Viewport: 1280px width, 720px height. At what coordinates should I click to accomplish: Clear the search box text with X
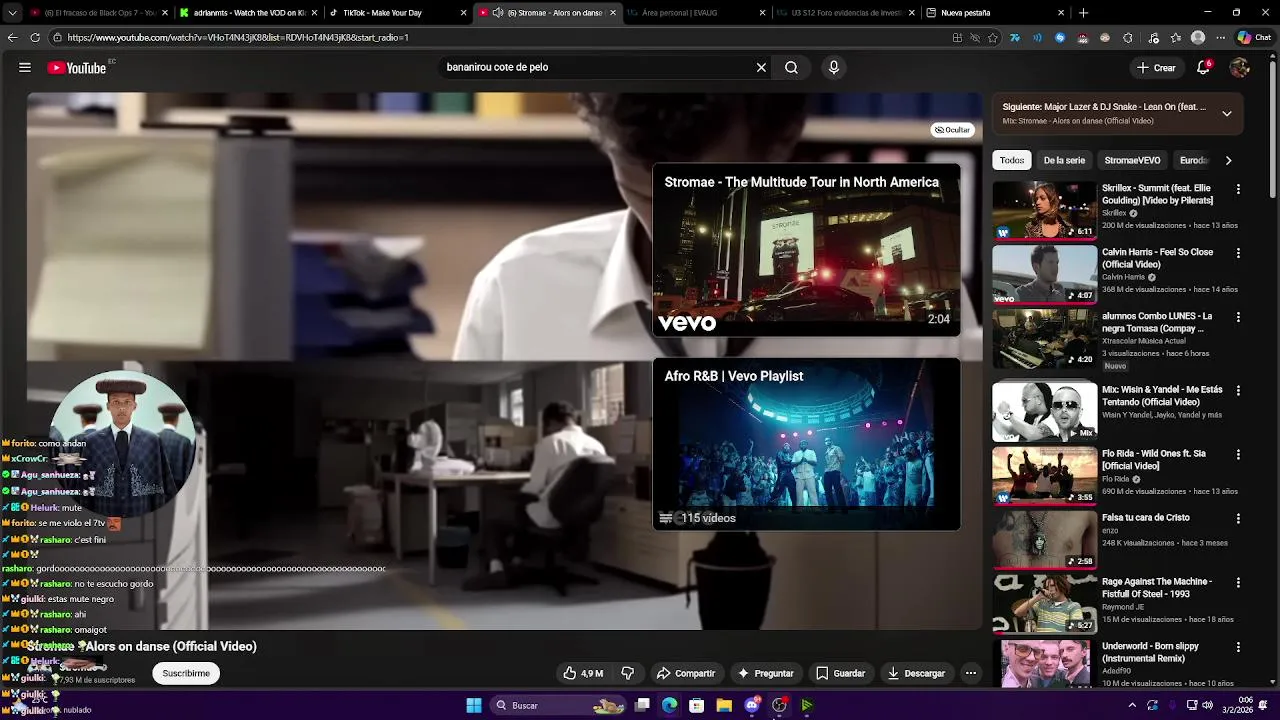[x=761, y=68]
